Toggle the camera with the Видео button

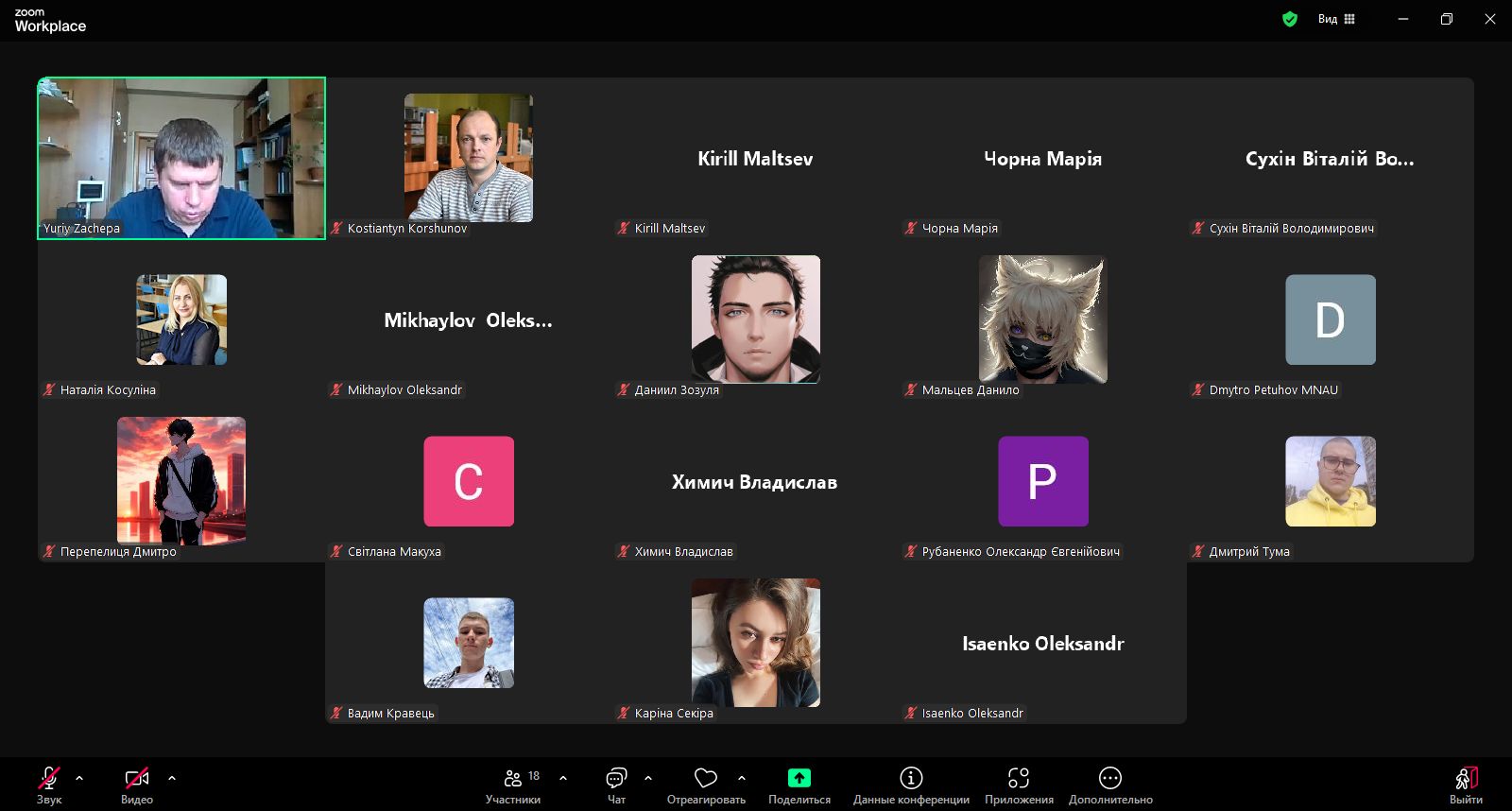137,785
